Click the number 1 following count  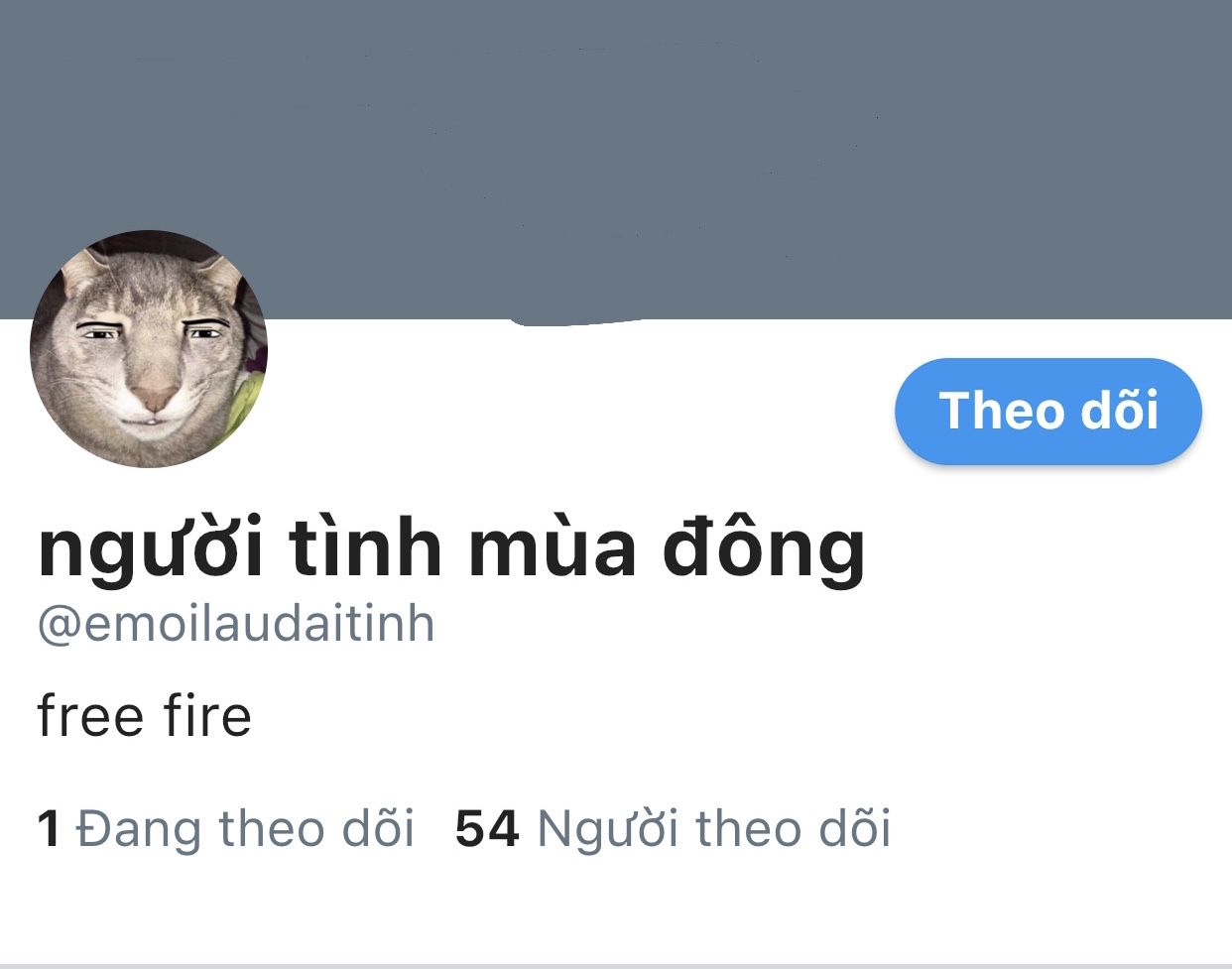click(x=49, y=828)
